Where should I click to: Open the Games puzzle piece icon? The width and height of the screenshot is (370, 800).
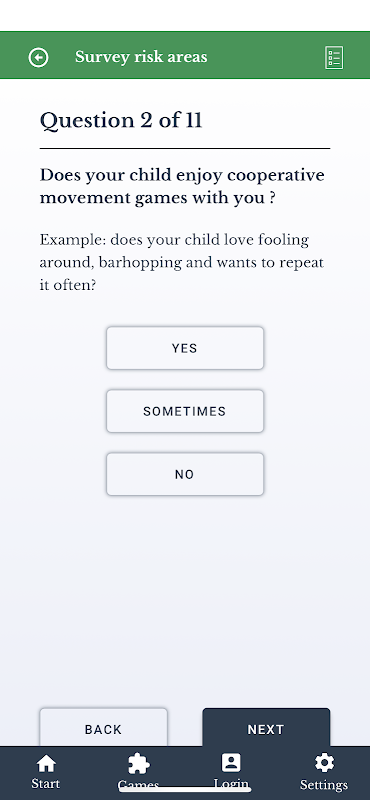pyautogui.click(x=138, y=764)
